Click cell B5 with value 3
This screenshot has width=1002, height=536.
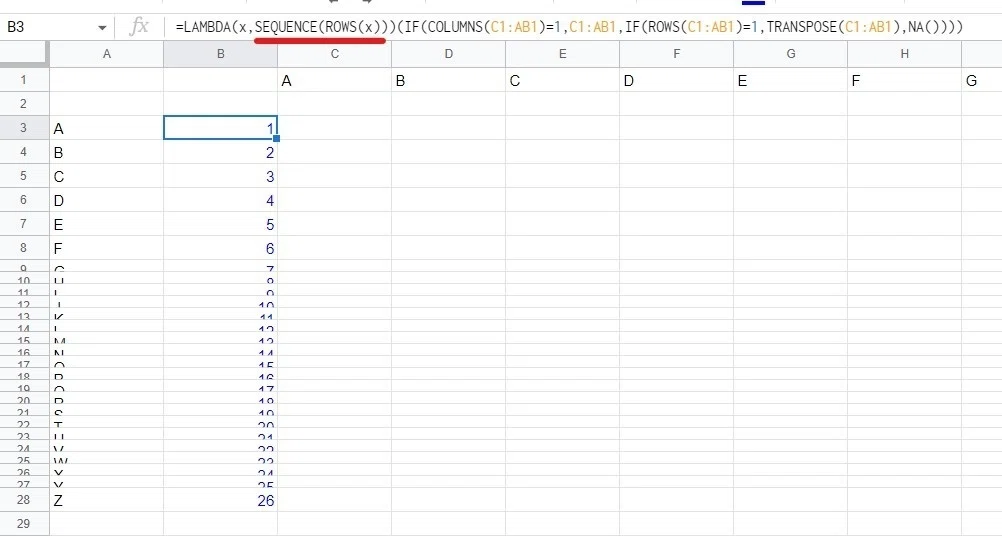(220, 176)
